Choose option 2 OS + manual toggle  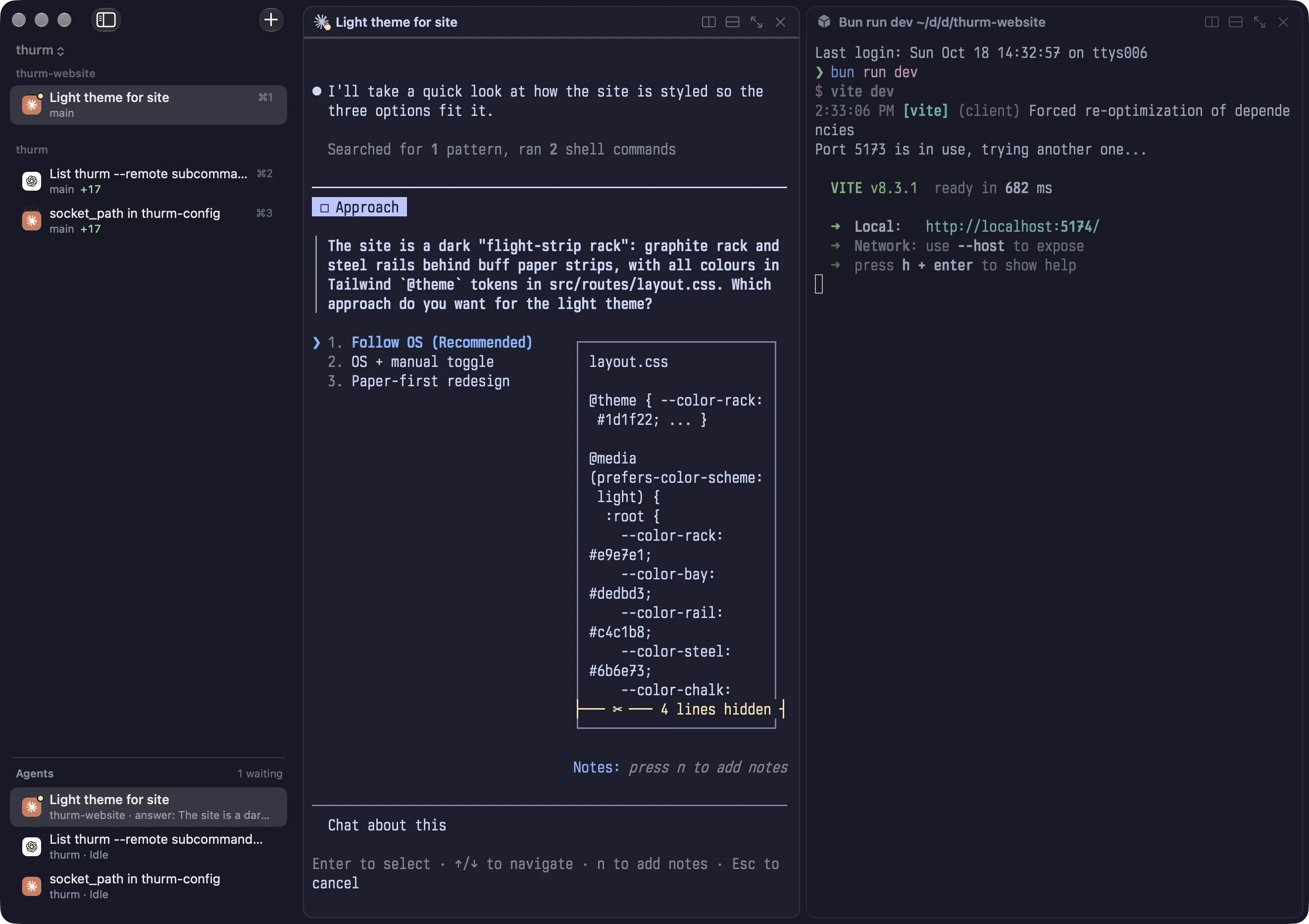[x=410, y=361]
